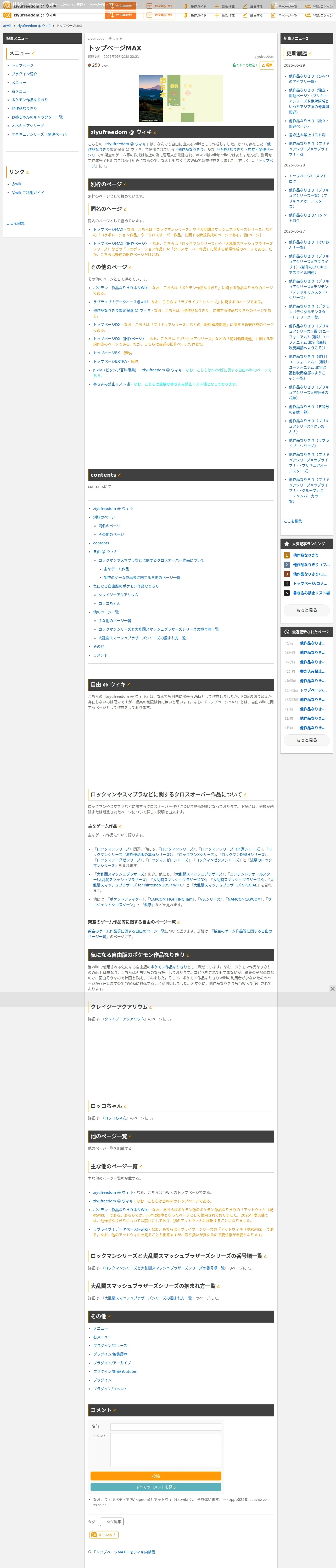The image size is (336, 1568).
Task: Click ここを編集 in right sidebar
Action: [x=293, y=521]
